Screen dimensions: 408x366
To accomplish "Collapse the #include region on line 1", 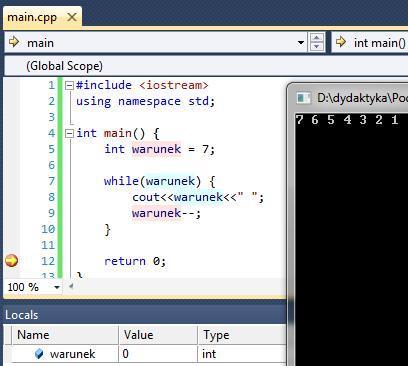I will tap(69, 85).
